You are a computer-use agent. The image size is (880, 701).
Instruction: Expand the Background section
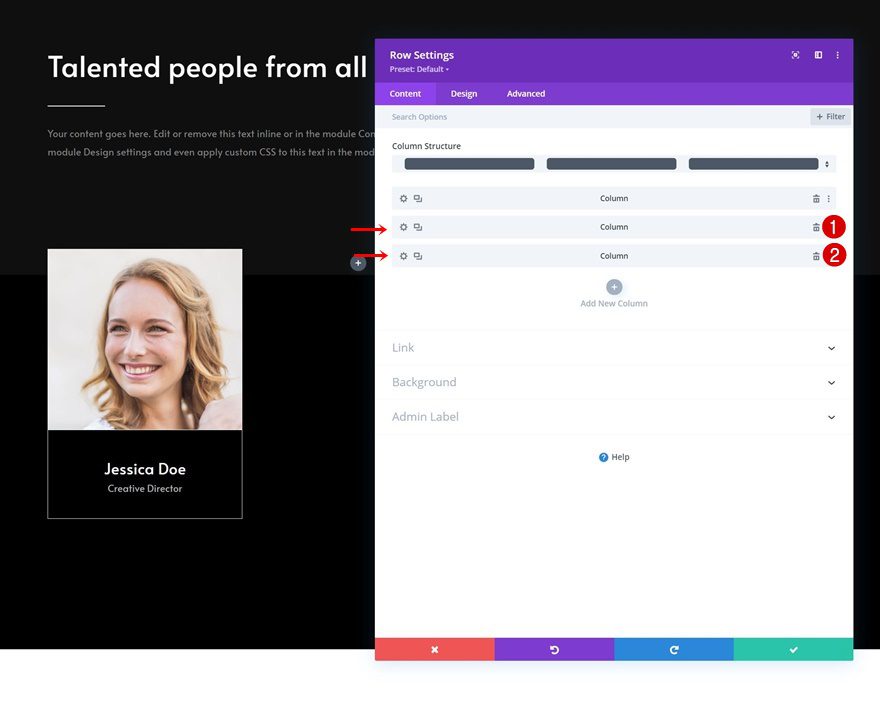(x=614, y=382)
